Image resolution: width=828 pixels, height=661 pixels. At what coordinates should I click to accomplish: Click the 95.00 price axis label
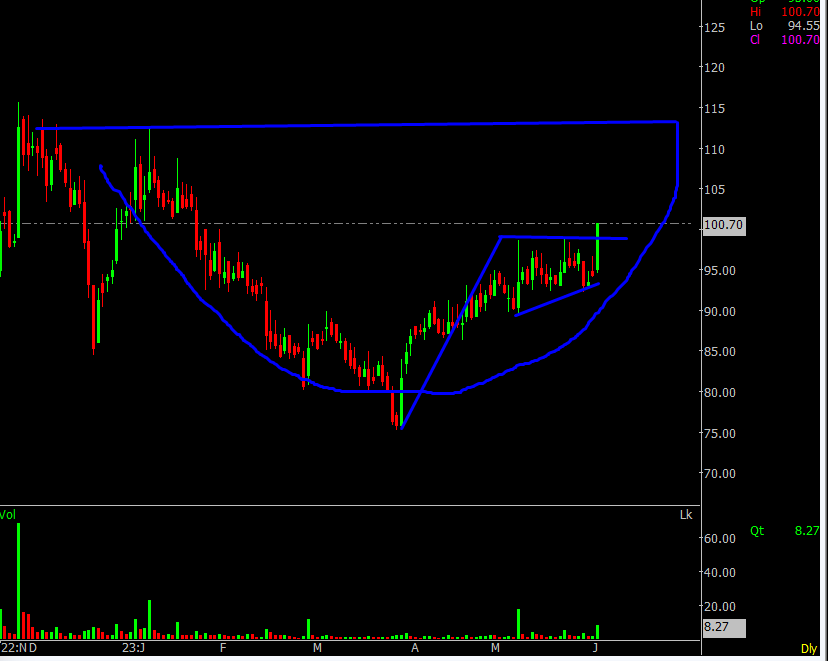pos(720,270)
